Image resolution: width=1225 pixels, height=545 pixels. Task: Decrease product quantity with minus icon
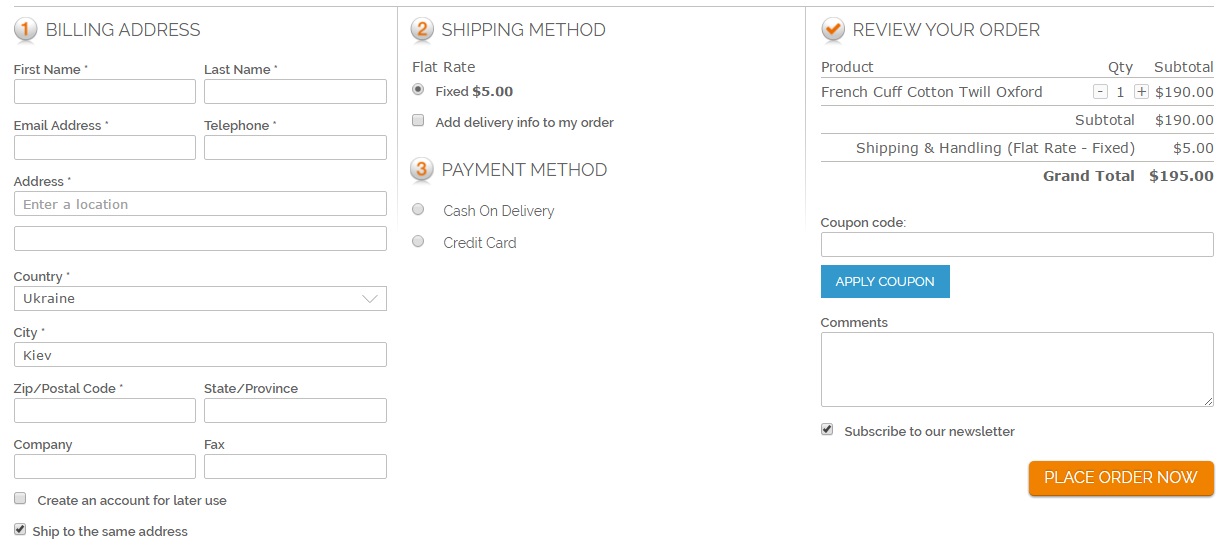tap(1100, 92)
